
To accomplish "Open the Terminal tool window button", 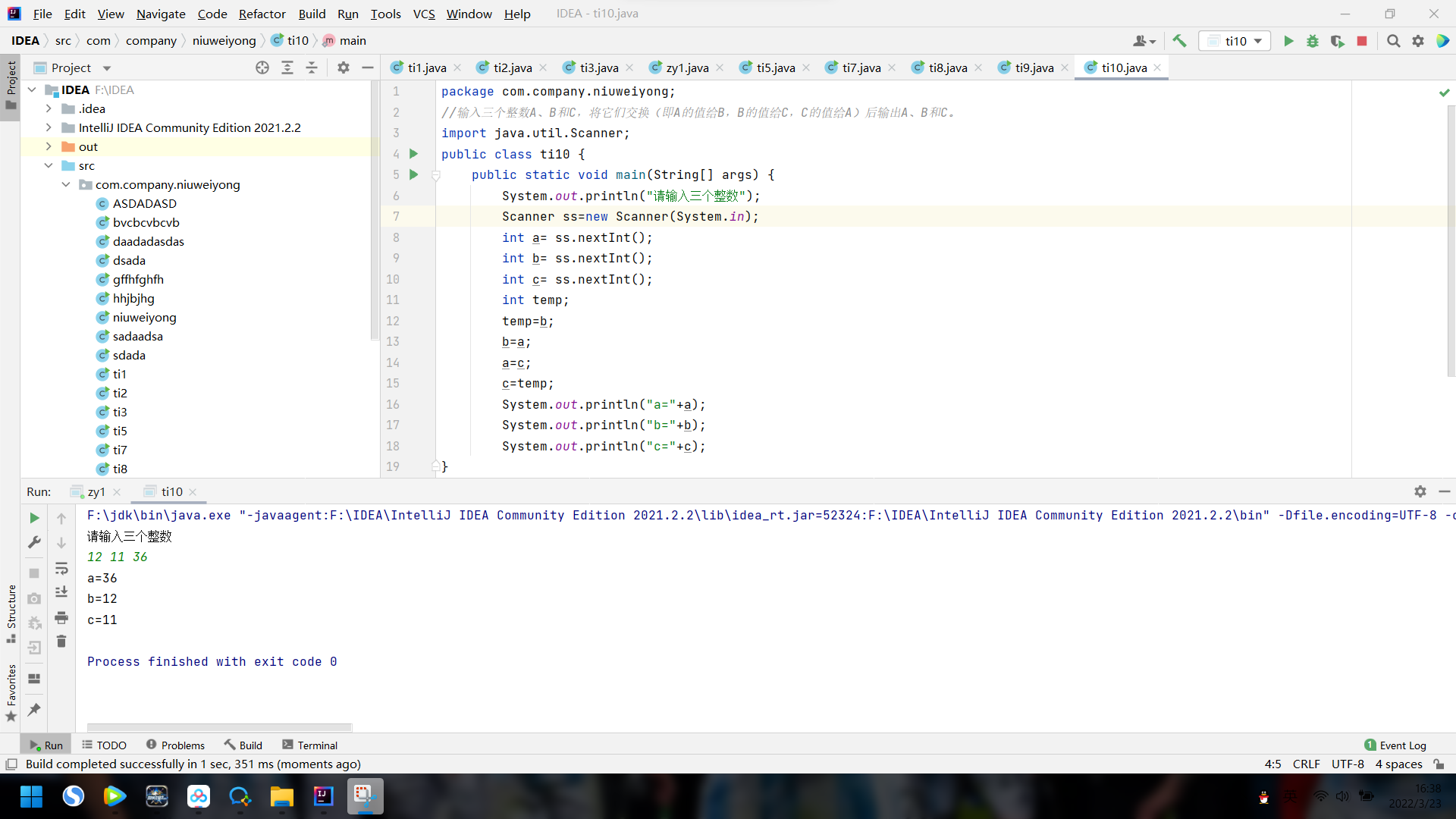I will coord(309,745).
